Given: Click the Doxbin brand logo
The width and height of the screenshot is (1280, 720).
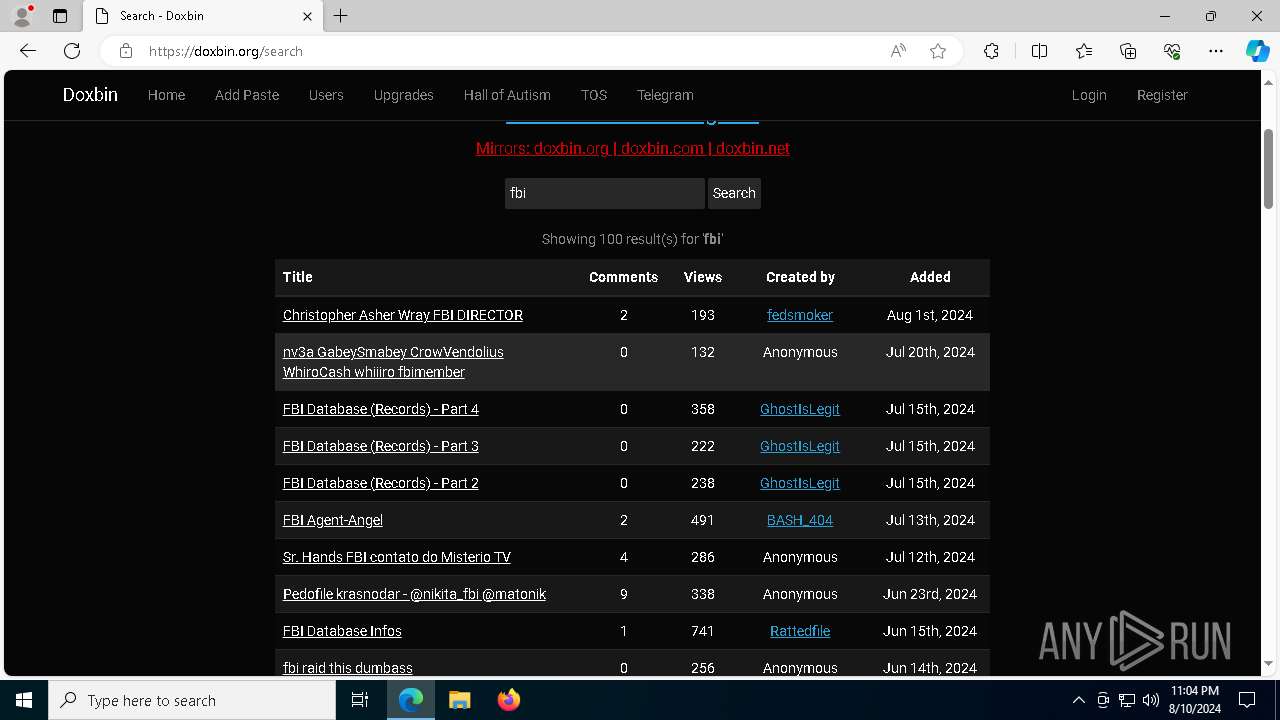Looking at the screenshot, I should pyautogui.click(x=90, y=95).
